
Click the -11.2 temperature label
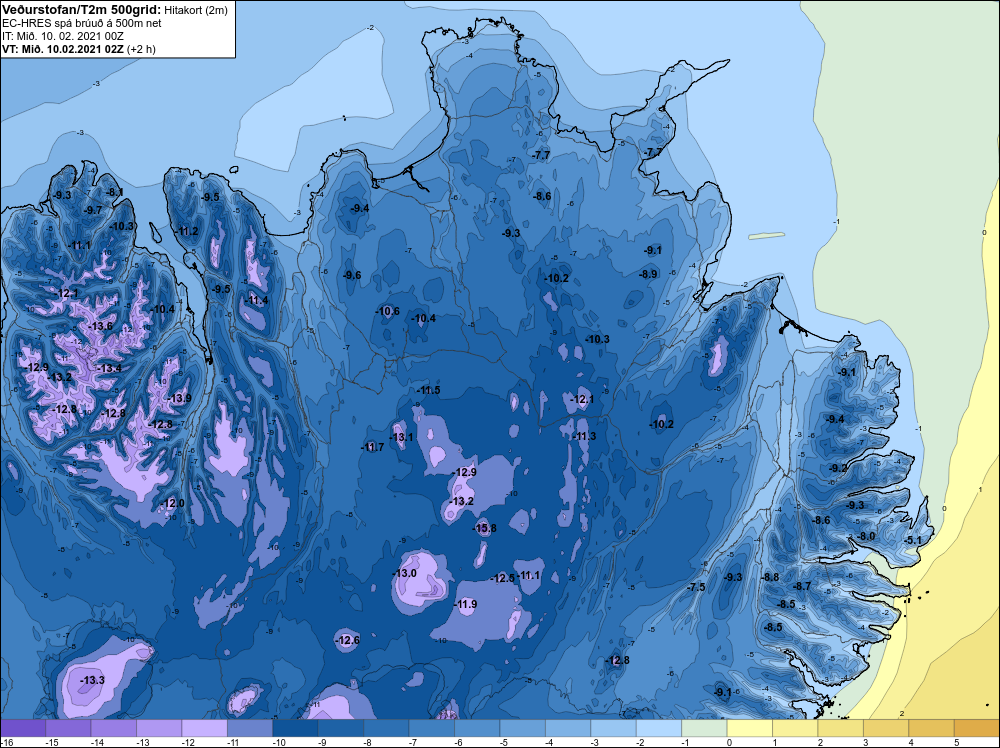(x=187, y=231)
